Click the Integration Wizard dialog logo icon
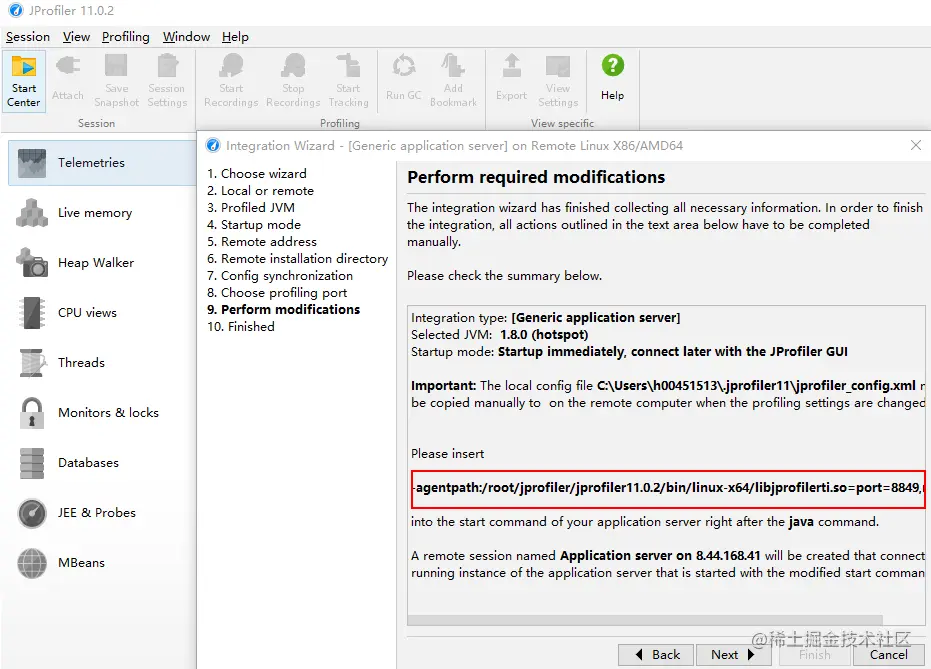Screen dimensions: 931x669 coord(213,145)
